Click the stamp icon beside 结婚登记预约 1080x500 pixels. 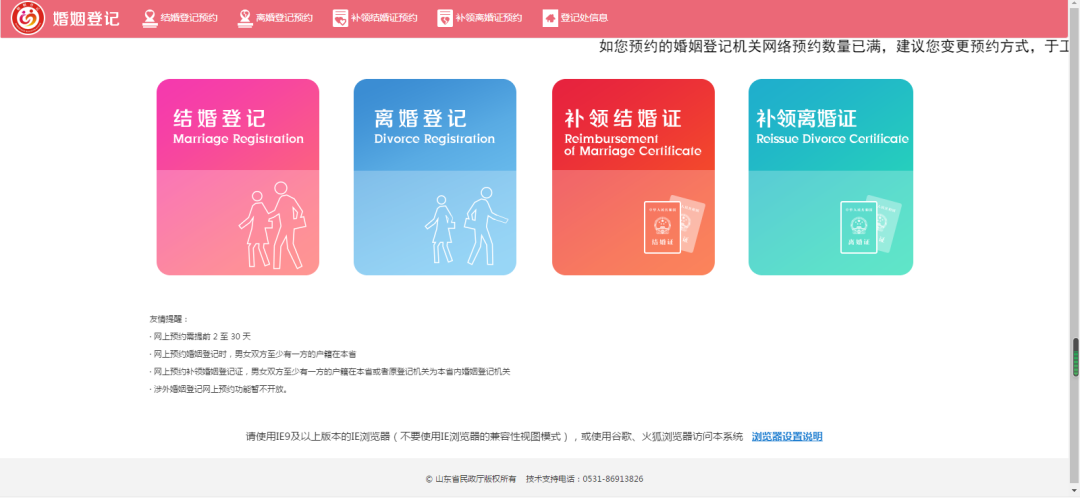click(149, 18)
